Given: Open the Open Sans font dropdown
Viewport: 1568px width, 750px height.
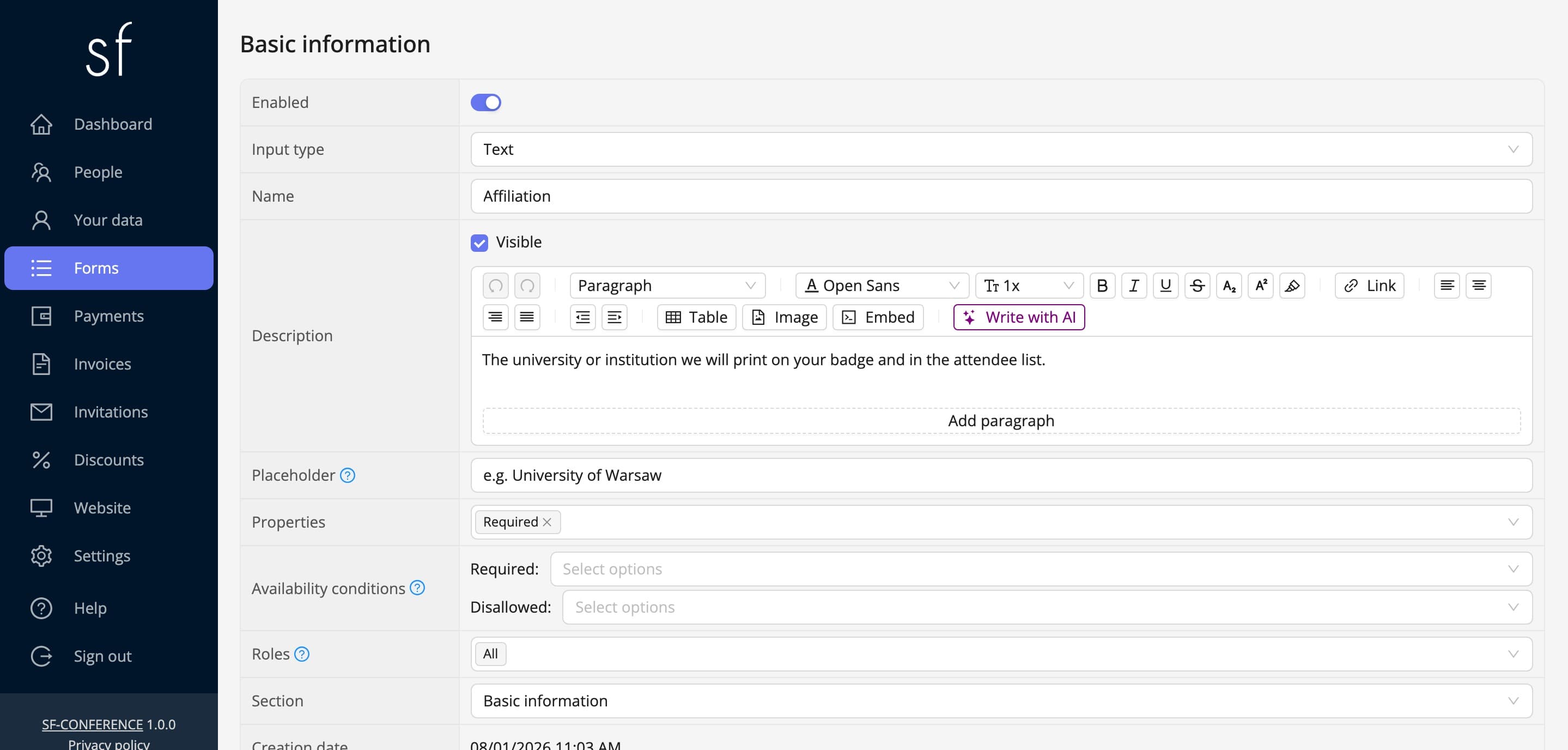Looking at the screenshot, I should coord(882,286).
